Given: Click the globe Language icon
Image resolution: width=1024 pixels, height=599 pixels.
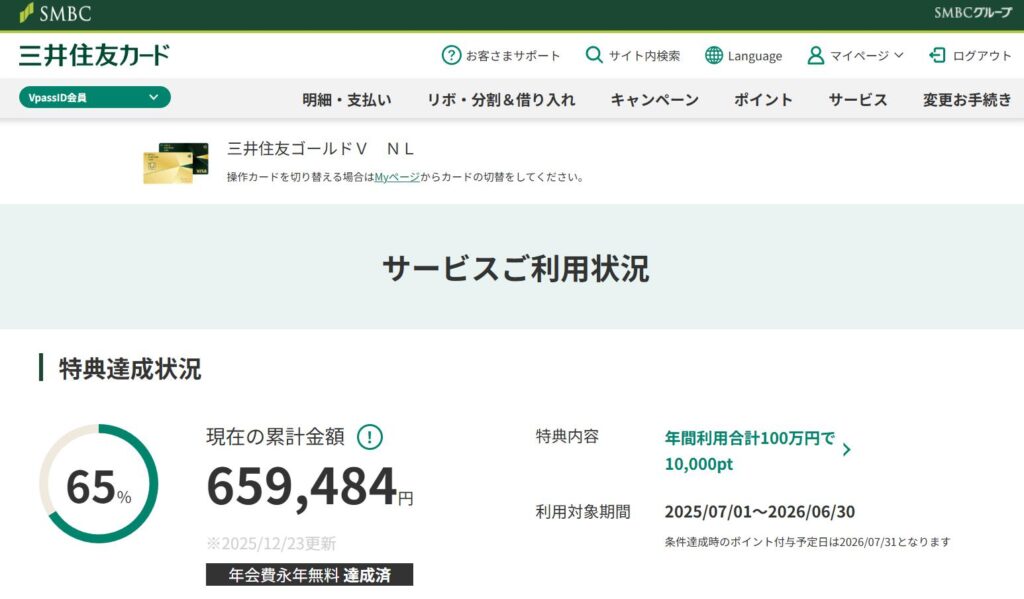Looking at the screenshot, I should pos(713,55).
